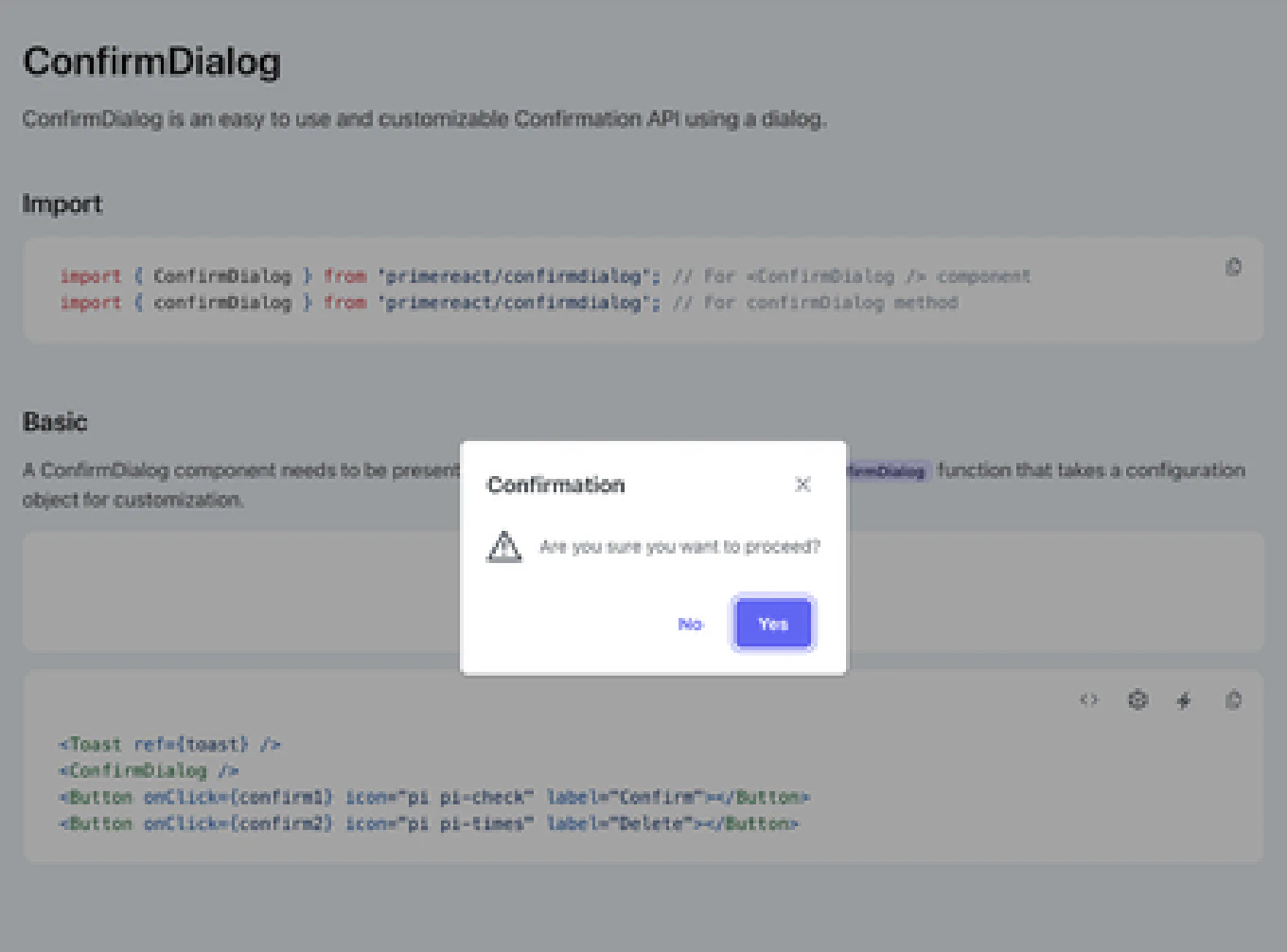Click the second import line for confirmDialog method

pos(509,303)
